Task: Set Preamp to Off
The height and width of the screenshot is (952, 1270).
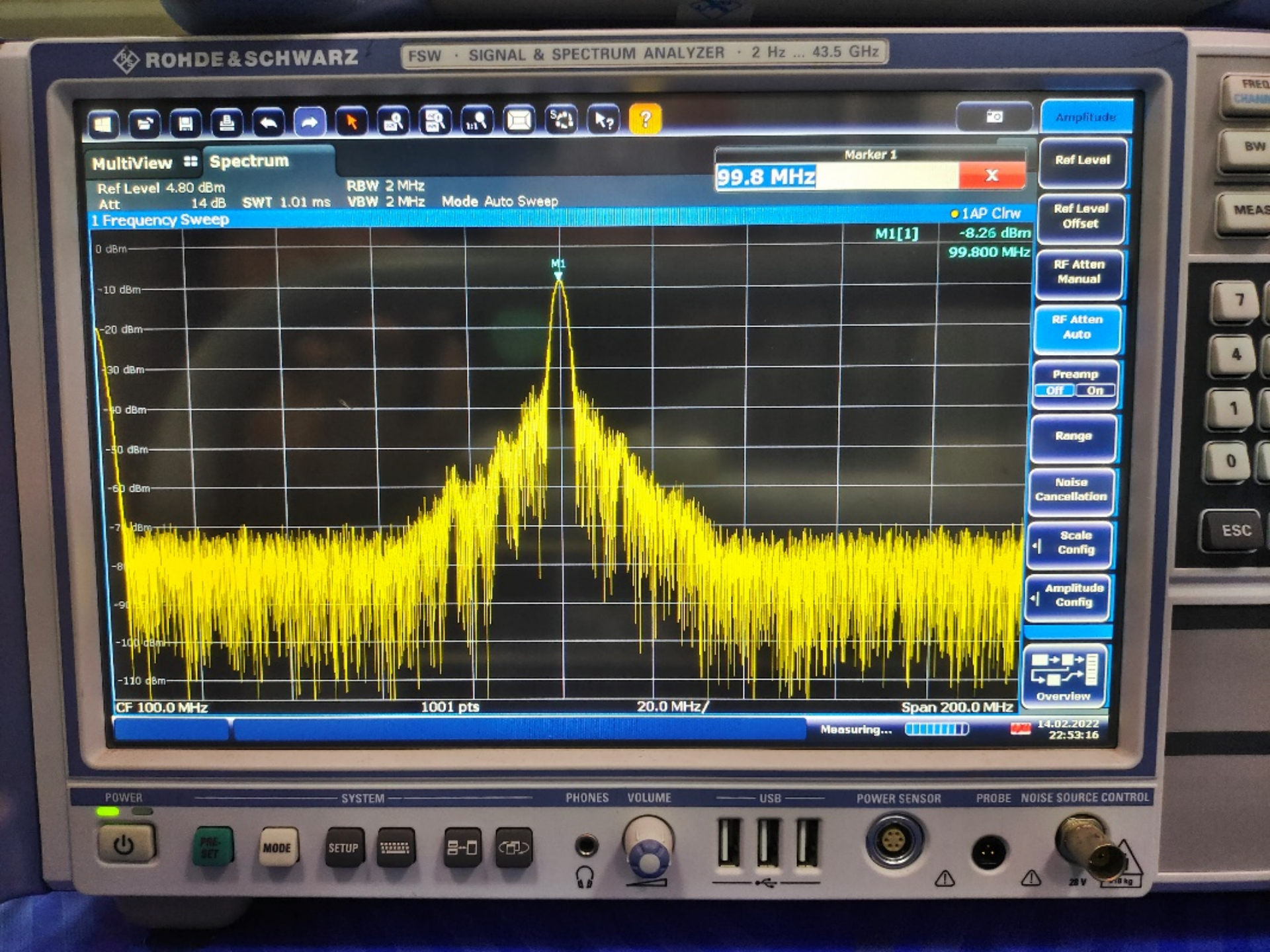Action: (1054, 391)
